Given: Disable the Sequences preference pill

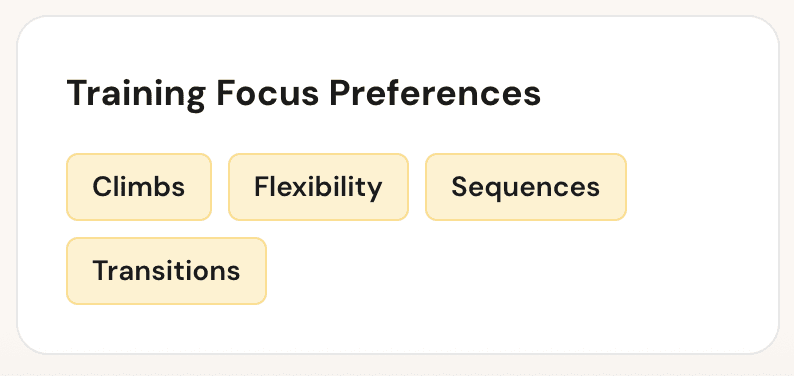Looking at the screenshot, I should pos(526,187).
